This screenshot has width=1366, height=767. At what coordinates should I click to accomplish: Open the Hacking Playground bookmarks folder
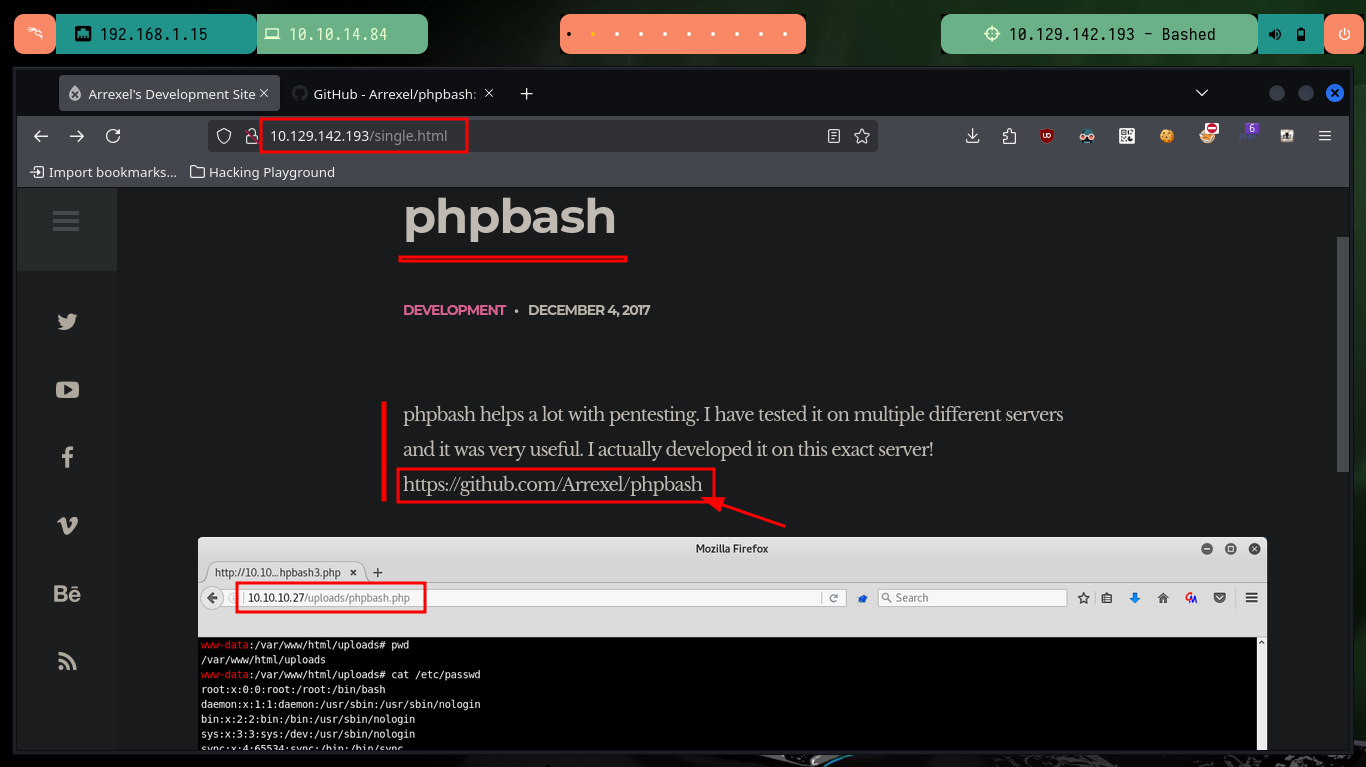pos(263,172)
